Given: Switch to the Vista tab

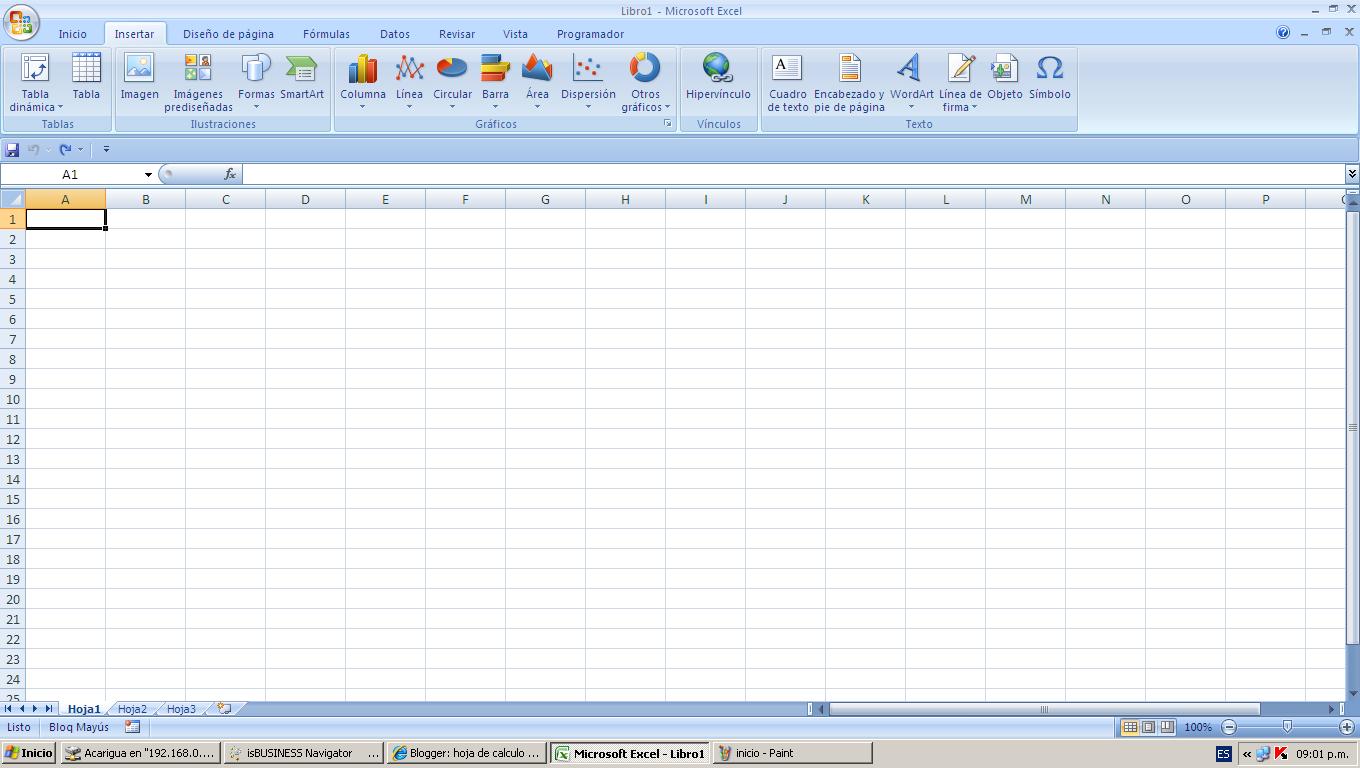Looking at the screenshot, I should 515,34.
